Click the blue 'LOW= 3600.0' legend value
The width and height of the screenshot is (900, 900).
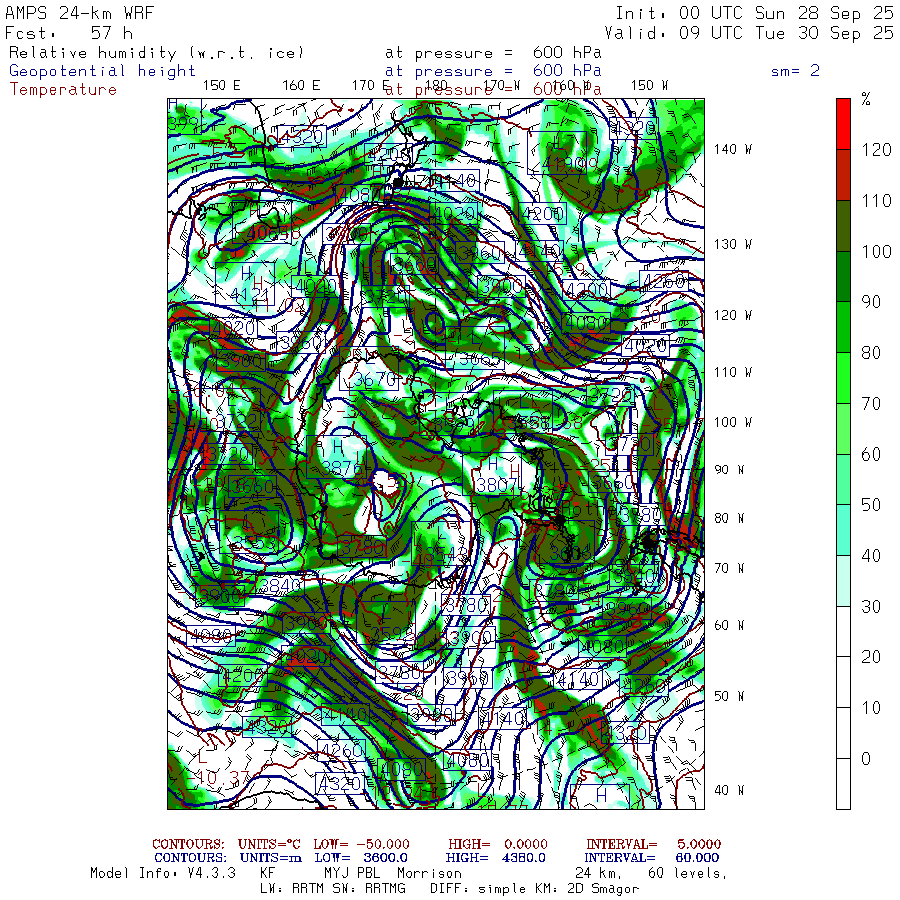point(361,858)
